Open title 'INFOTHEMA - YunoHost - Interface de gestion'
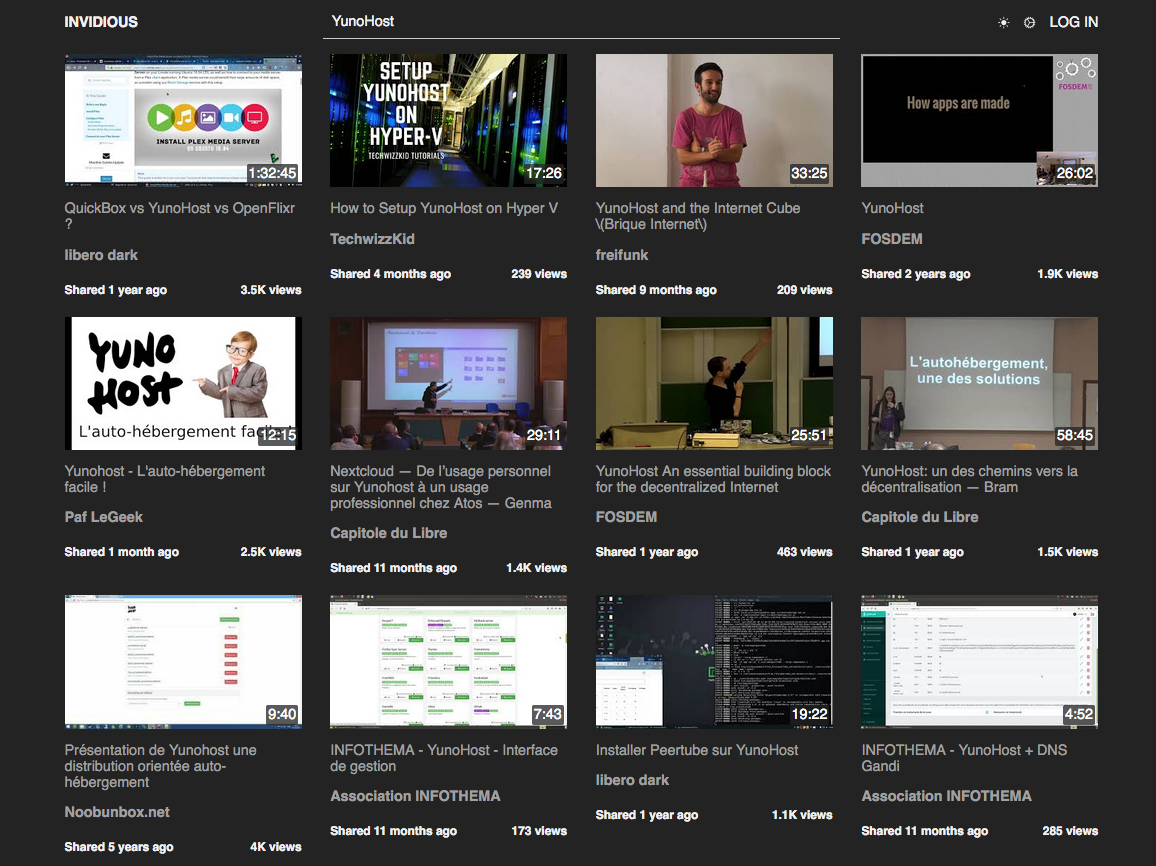 coord(444,758)
